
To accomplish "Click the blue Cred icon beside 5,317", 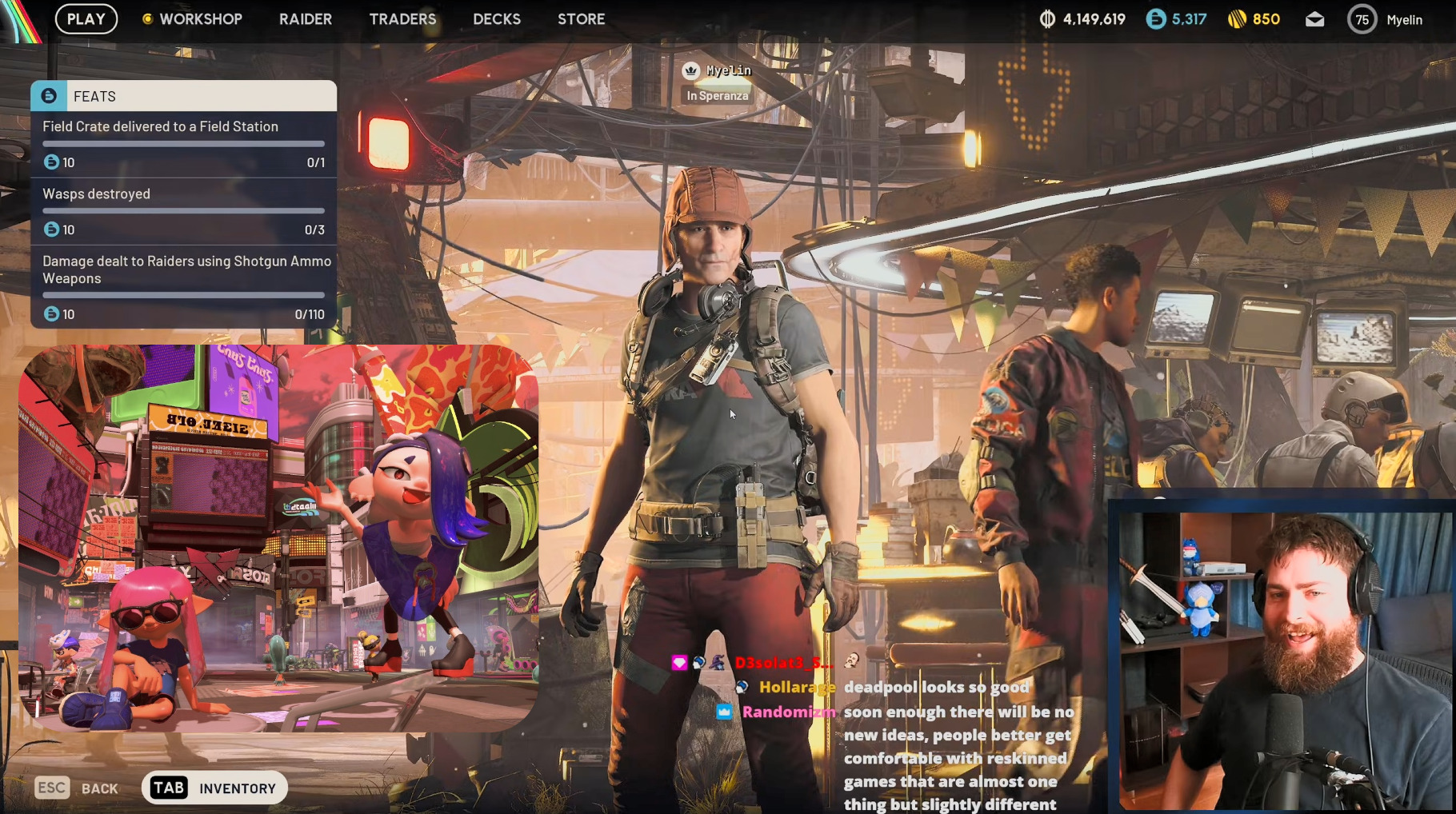I will [1155, 19].
